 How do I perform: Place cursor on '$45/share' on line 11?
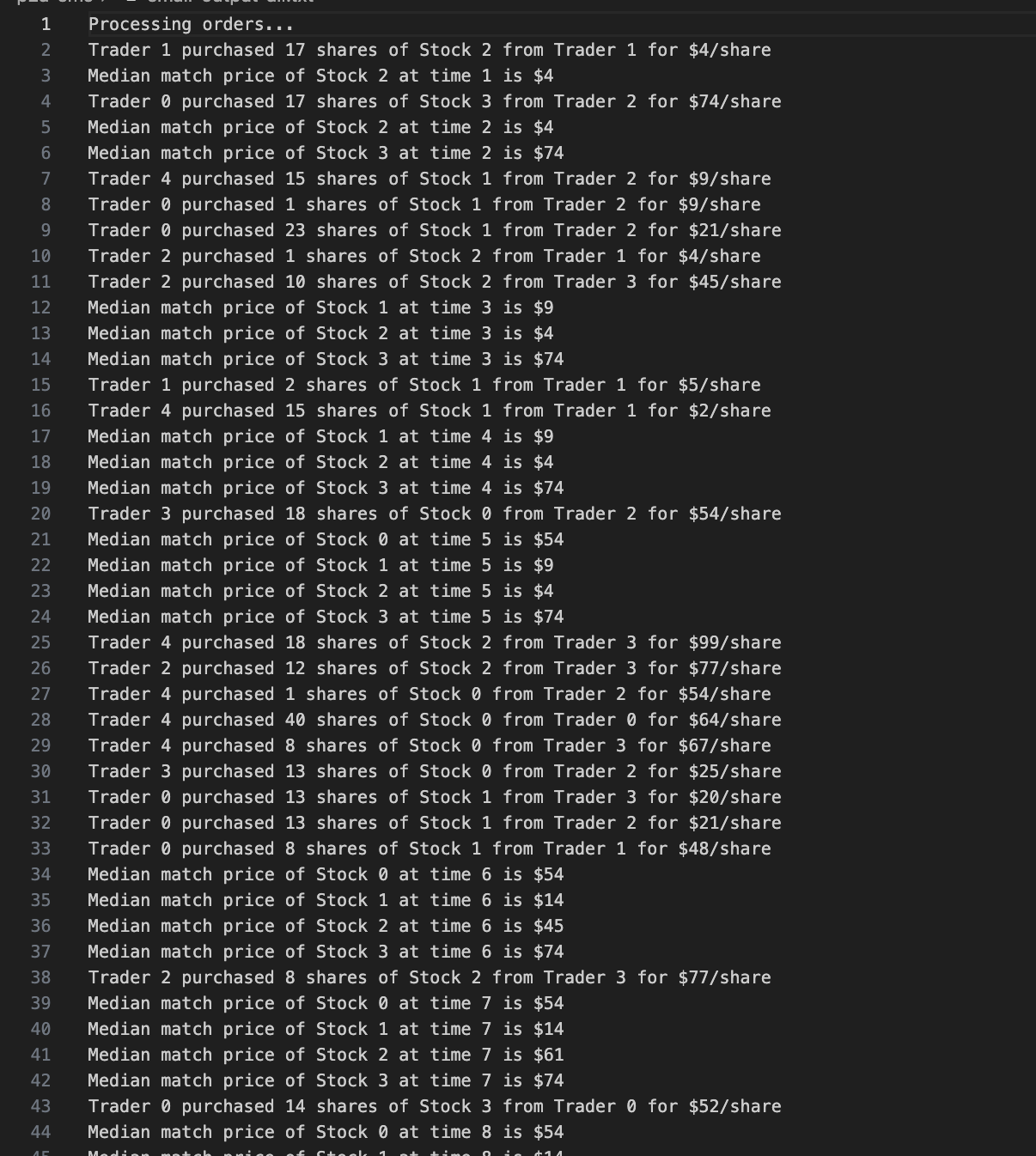click(x=734, y=282)
